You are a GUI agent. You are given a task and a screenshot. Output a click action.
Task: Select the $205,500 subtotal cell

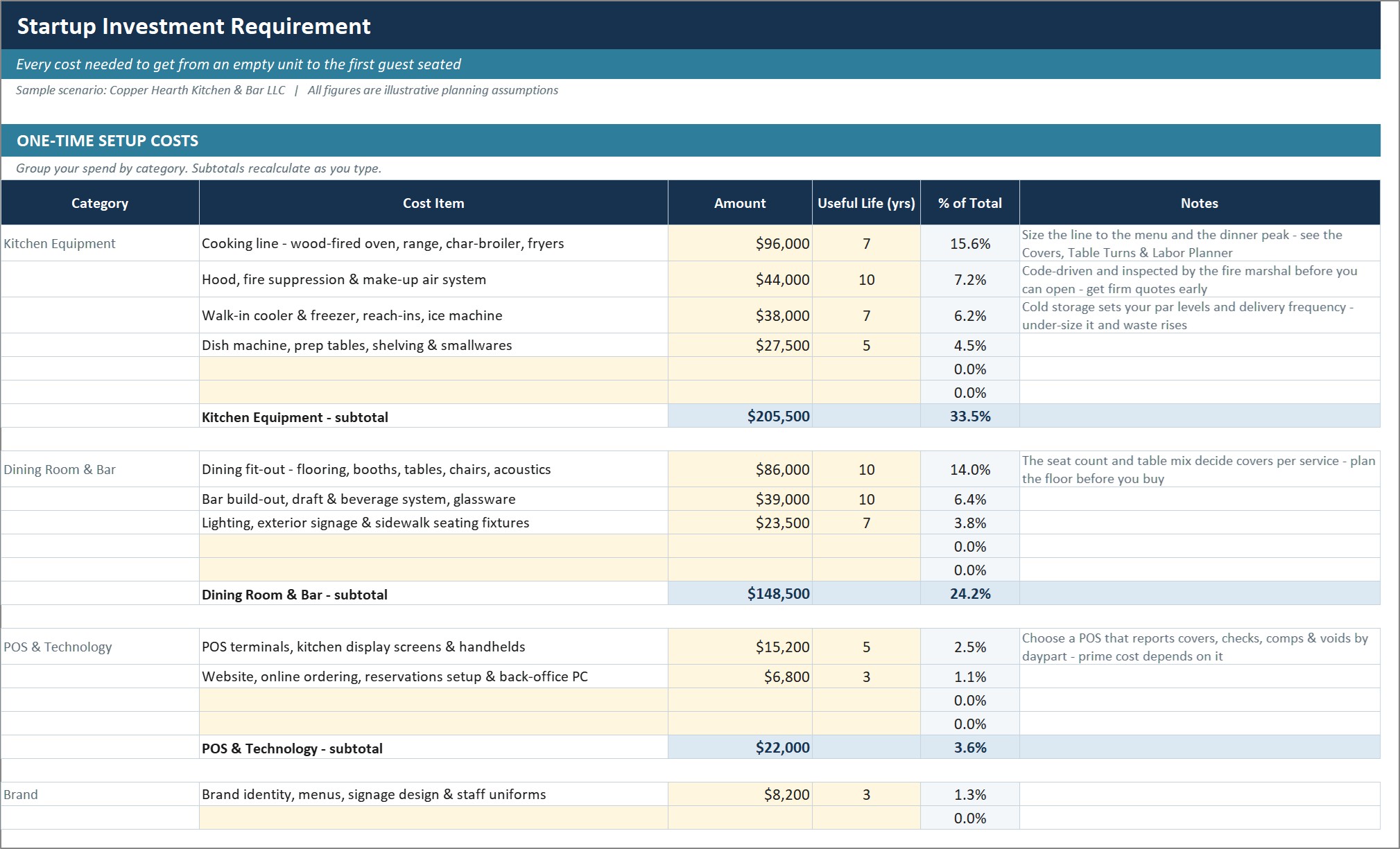(740, 416)
